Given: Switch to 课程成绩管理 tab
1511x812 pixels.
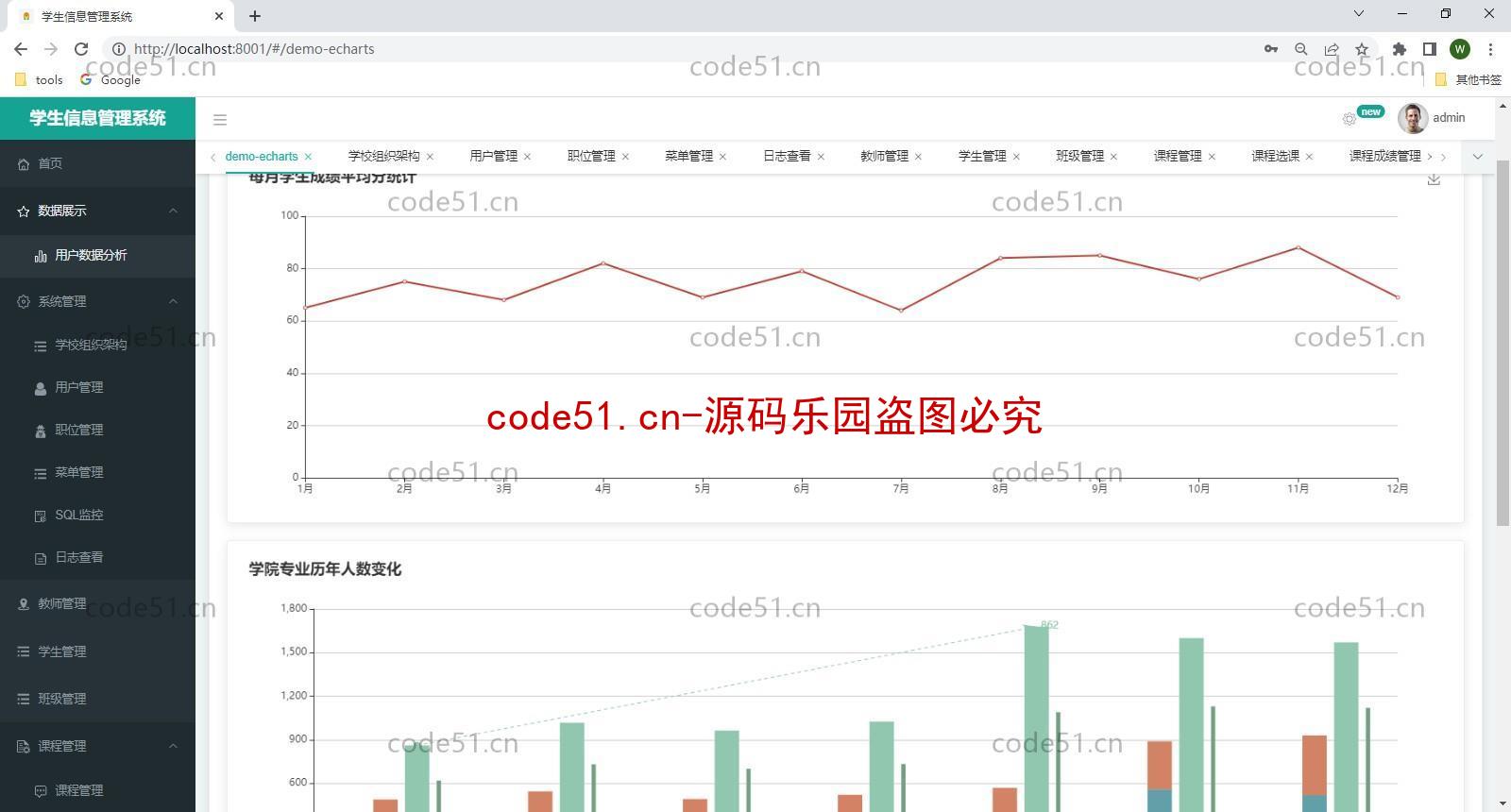Looking at the screenshot, I should point(1384,157).
